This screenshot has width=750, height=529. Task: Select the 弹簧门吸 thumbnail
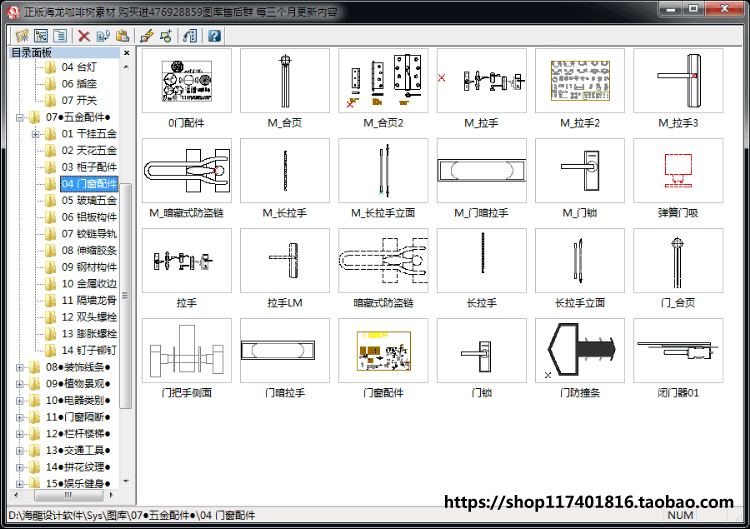678,170
